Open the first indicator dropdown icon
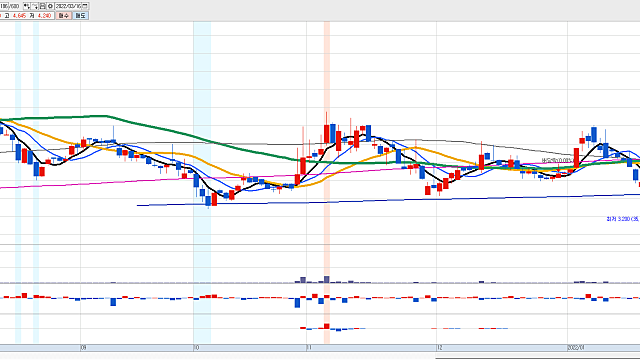This screenshot has height=360, width=640. pos(26,6)
